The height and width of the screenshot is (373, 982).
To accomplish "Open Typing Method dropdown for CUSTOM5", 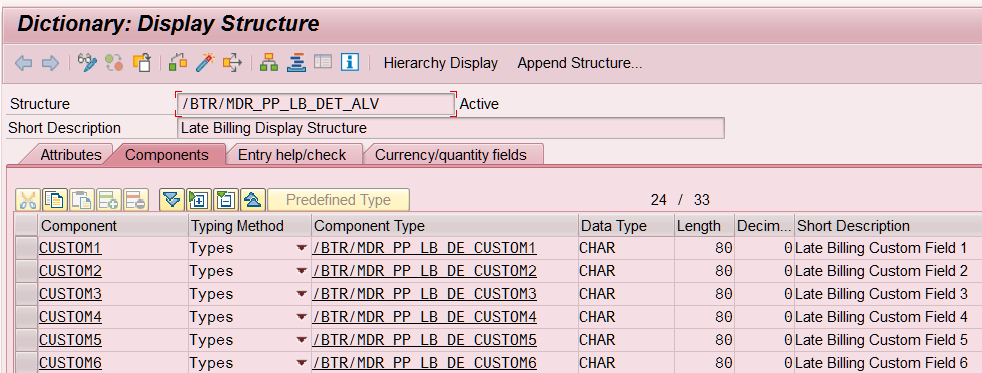I will point(302,340).
